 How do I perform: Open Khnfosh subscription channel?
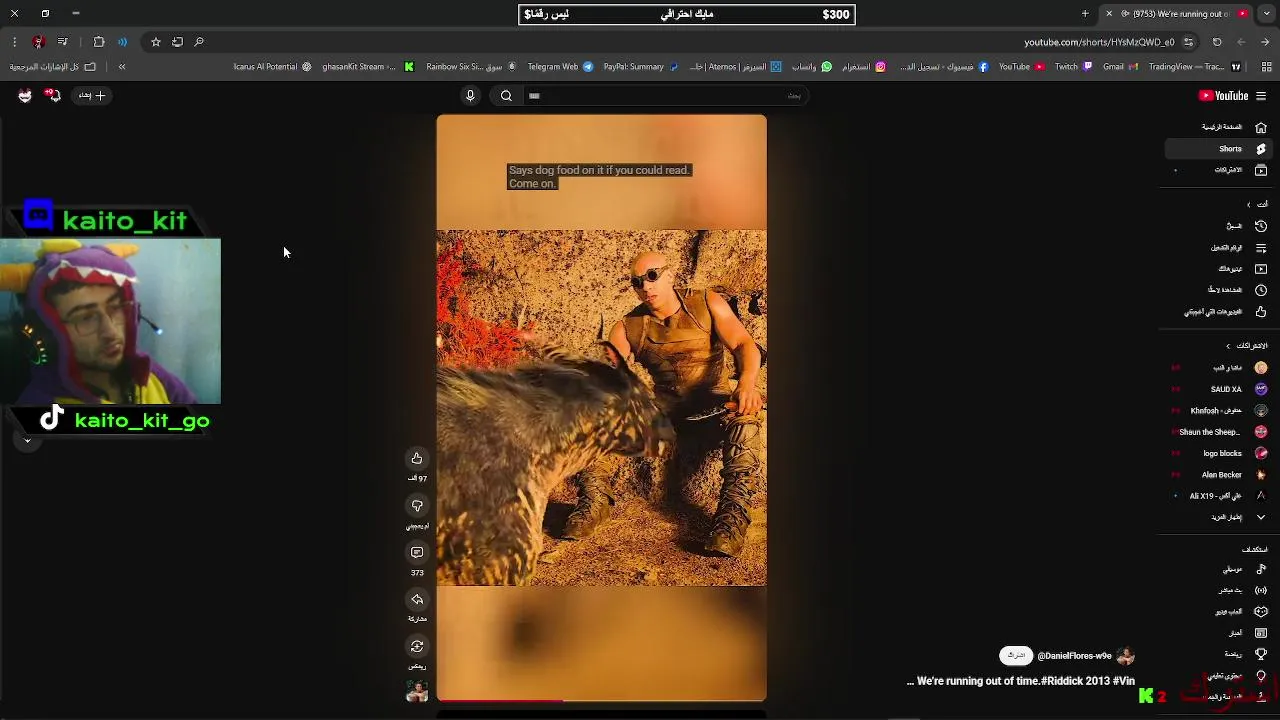pyautogui.click(x=1221, y=411)
